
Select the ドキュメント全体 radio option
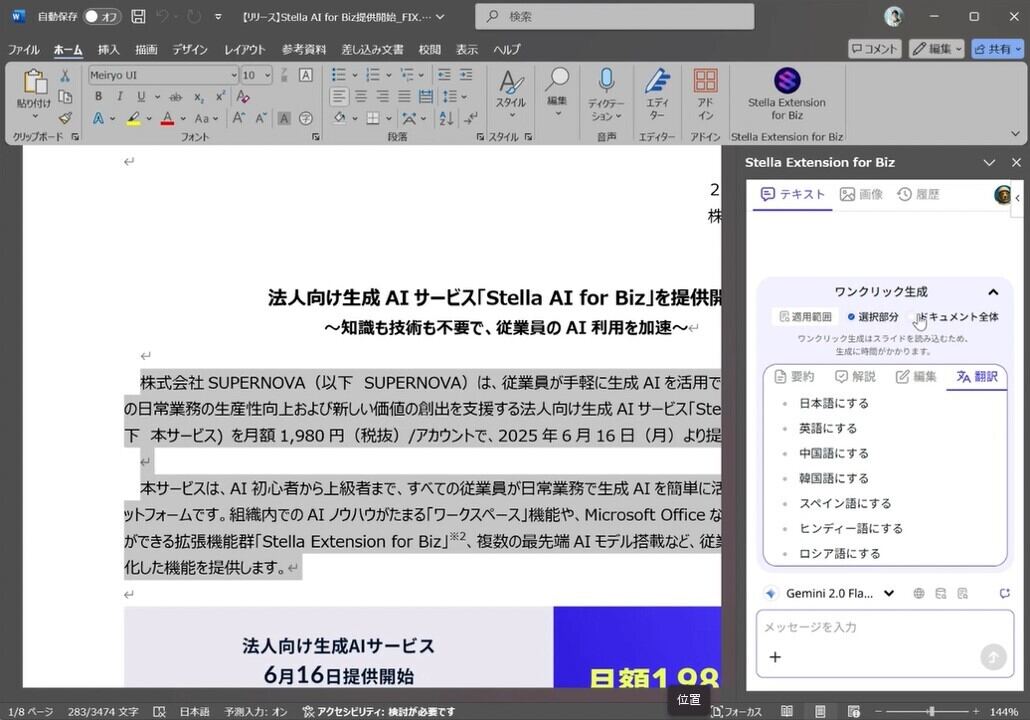[913, 317]
